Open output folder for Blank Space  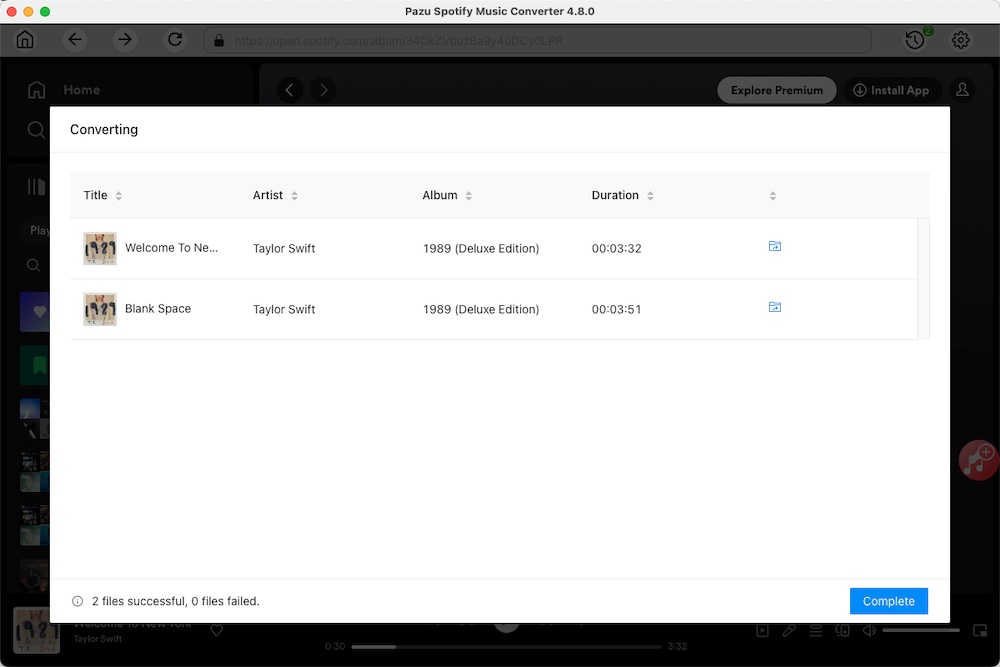coord(774,307)
